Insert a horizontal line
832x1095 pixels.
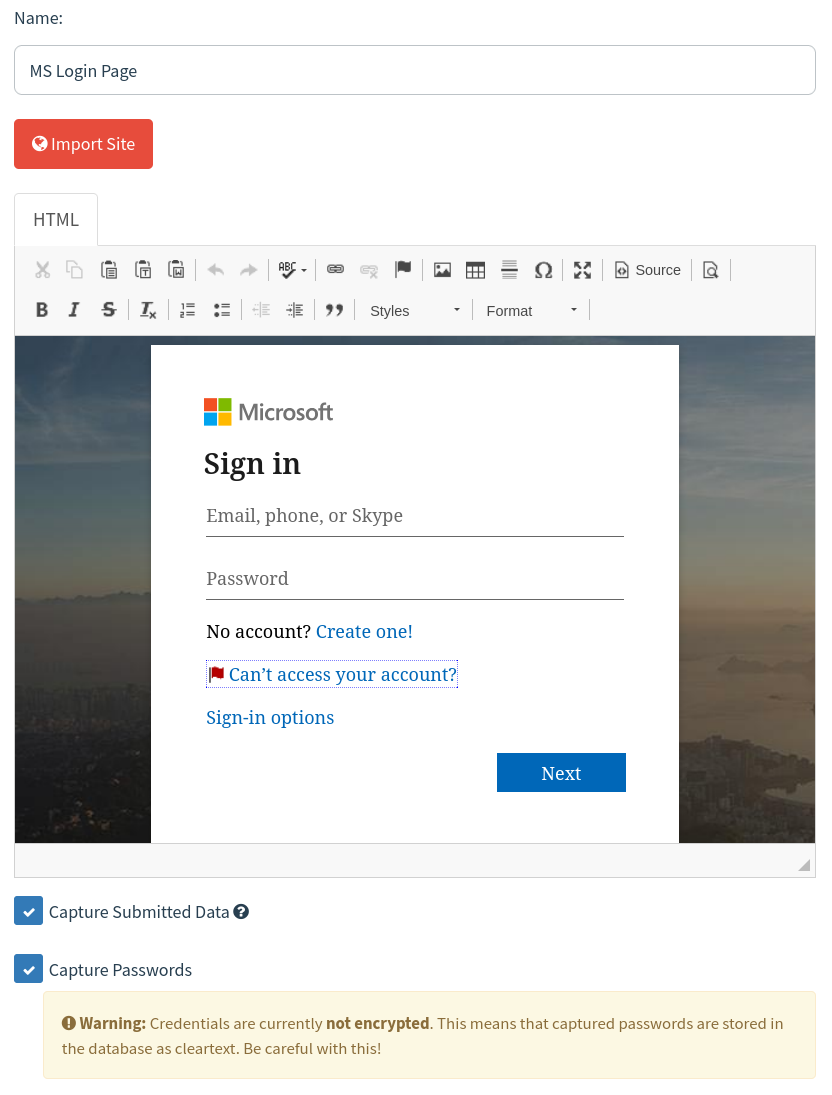pyautogui.click(x=509, y=270)
